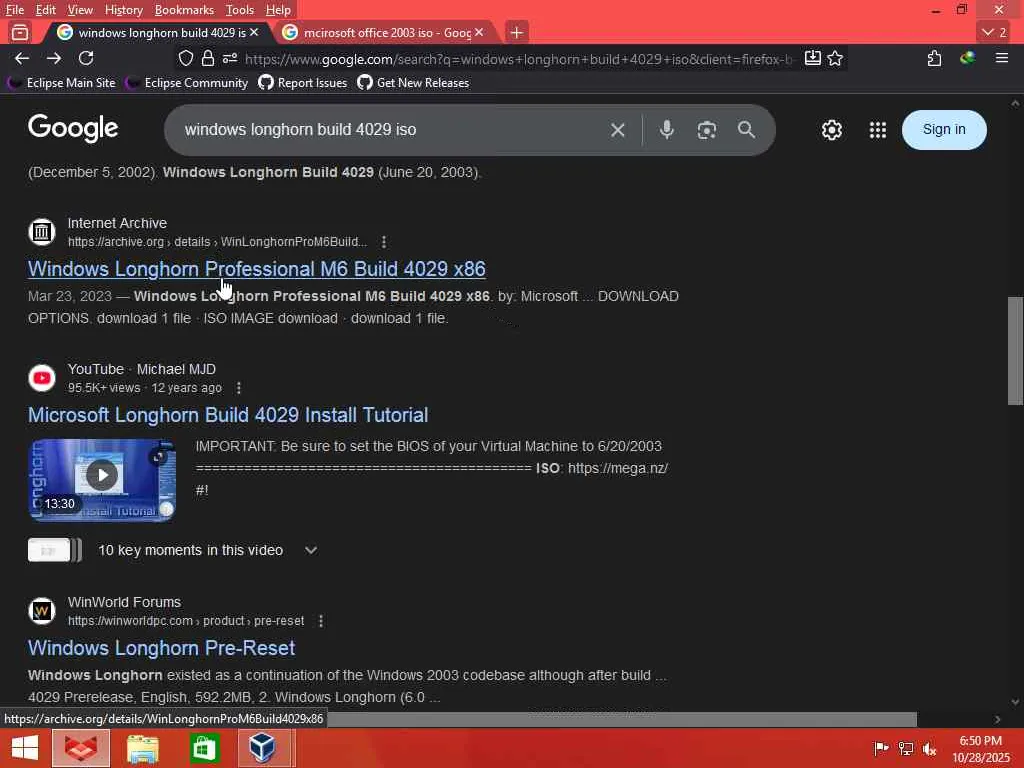
Task: Open the Get New Releases bookmark
Action: pyautogui.click(x=413, y=83)
